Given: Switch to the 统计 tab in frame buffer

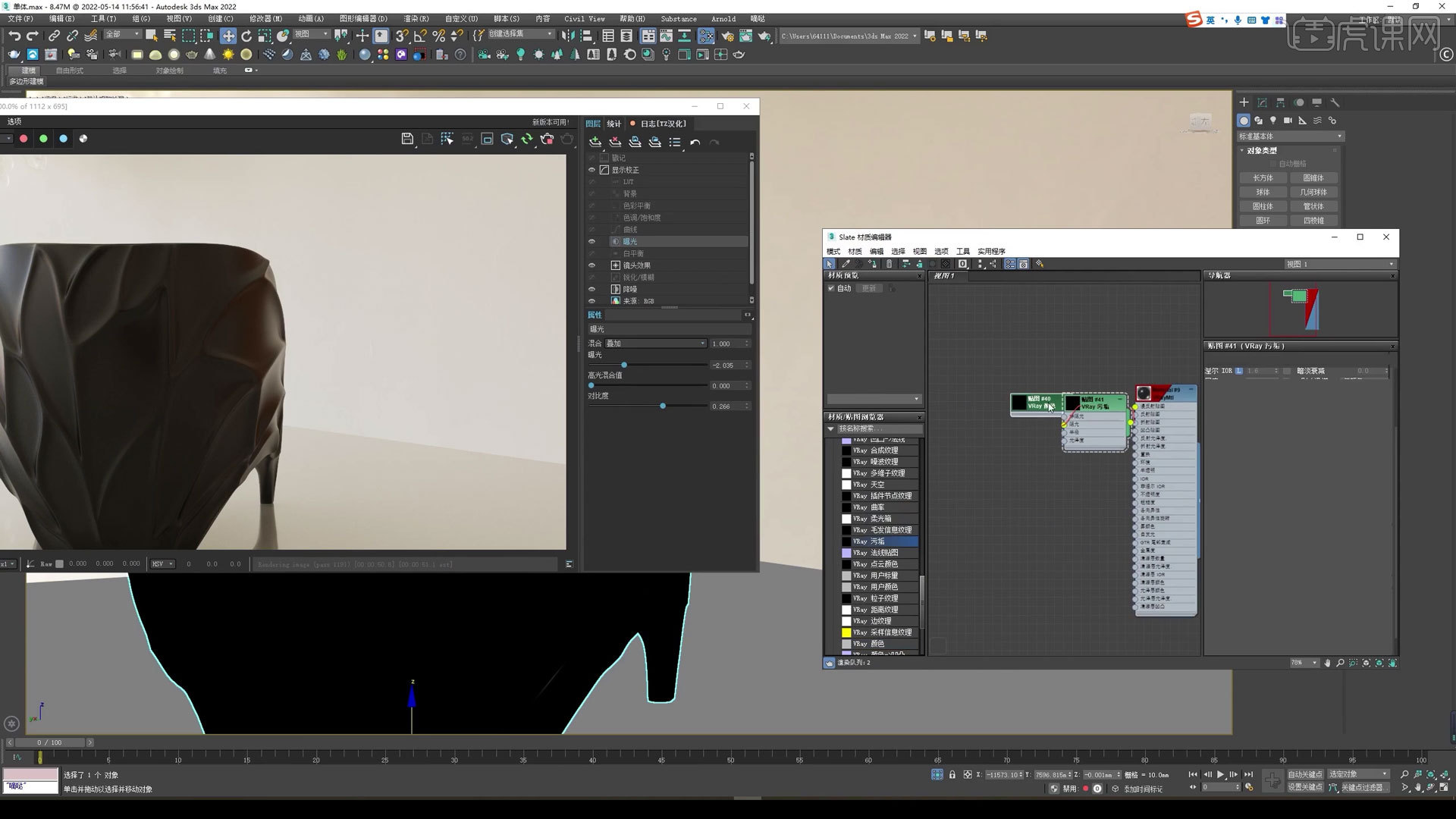Looking at the screenshot, I should coord(613,123).
